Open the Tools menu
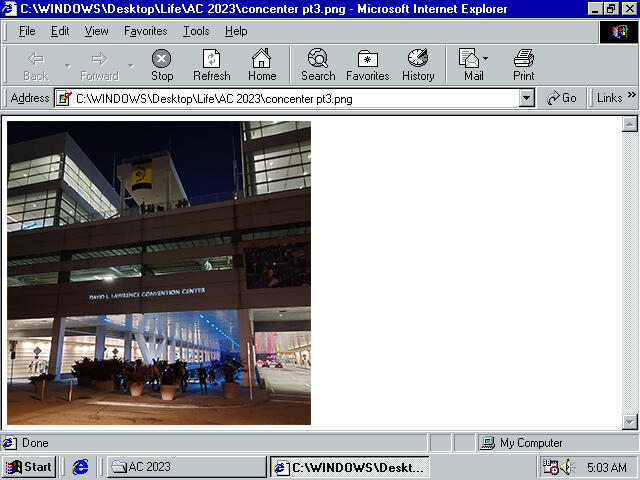Viewport: 640px width, 480px height. coord(196,31)
